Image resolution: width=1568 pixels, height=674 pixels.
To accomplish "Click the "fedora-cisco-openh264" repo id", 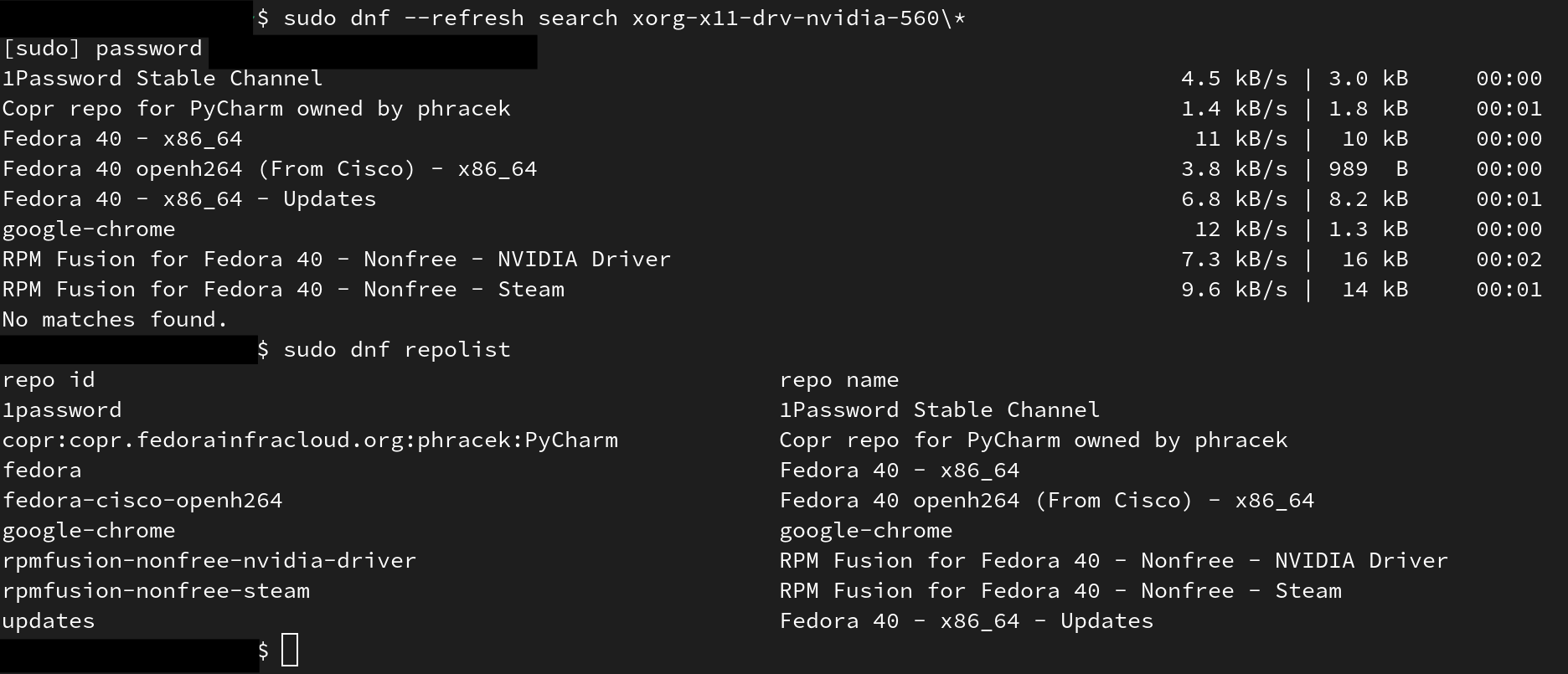I will (142, 501).
